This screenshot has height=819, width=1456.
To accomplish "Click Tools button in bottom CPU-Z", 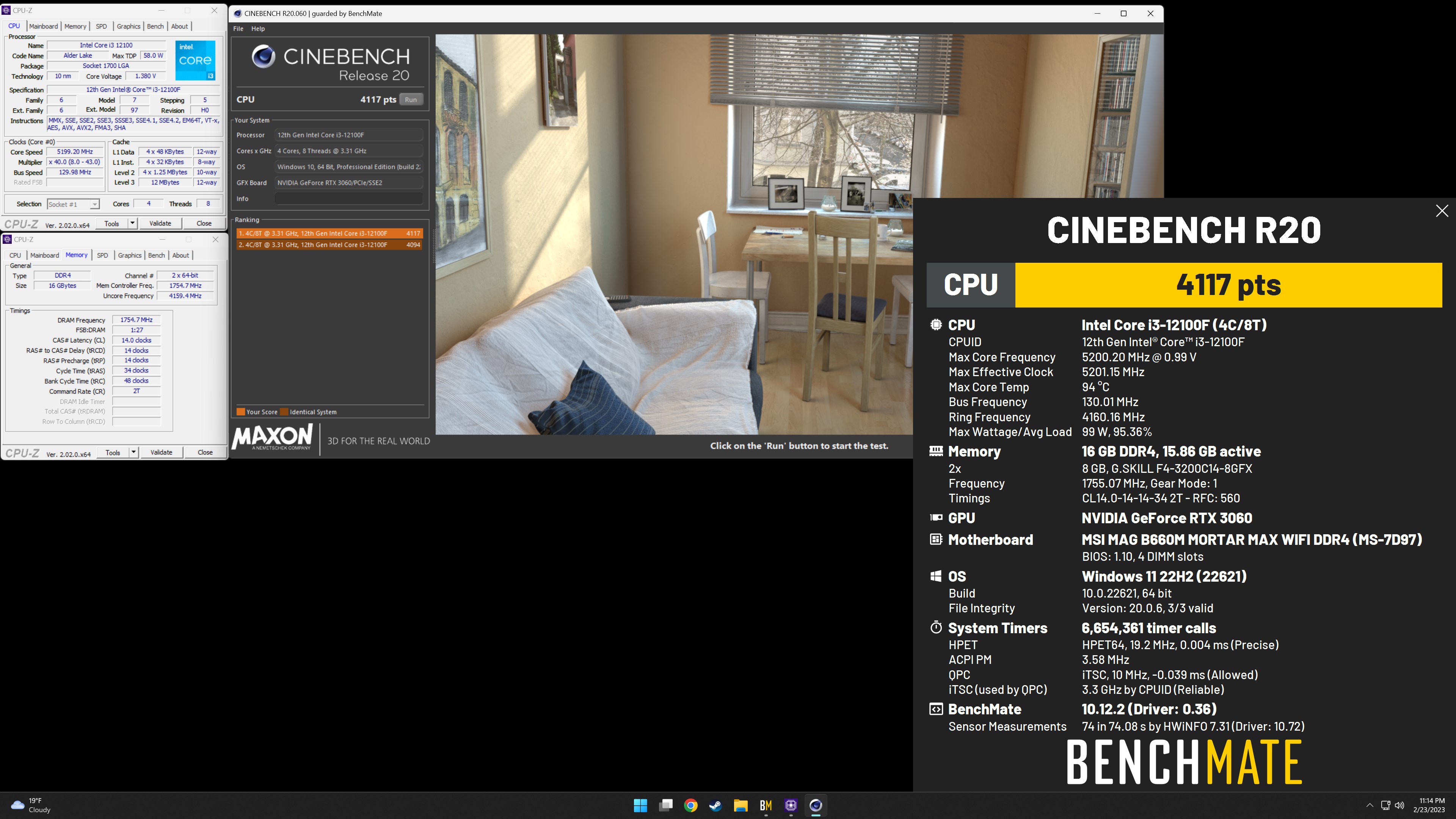I will pyautogui.click(x=113, y=452).
